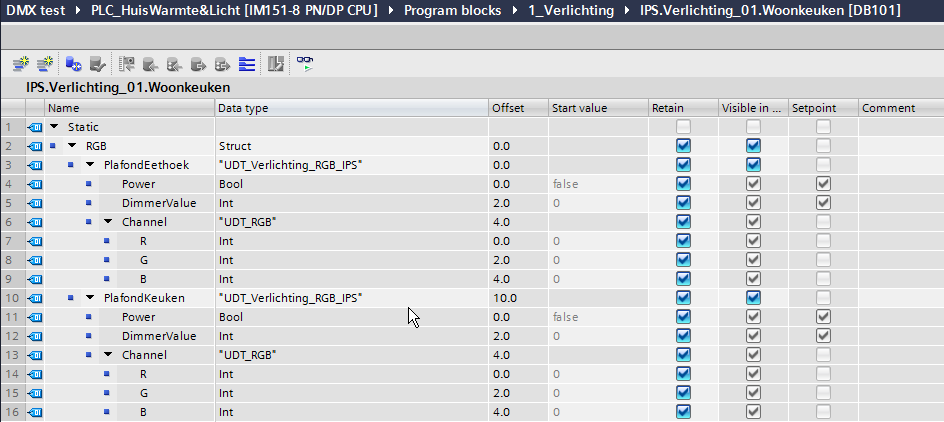Toggle Visible checkbox for PlafondKeuken row 10
Screen dimensions: 944x422
(753, 297)
